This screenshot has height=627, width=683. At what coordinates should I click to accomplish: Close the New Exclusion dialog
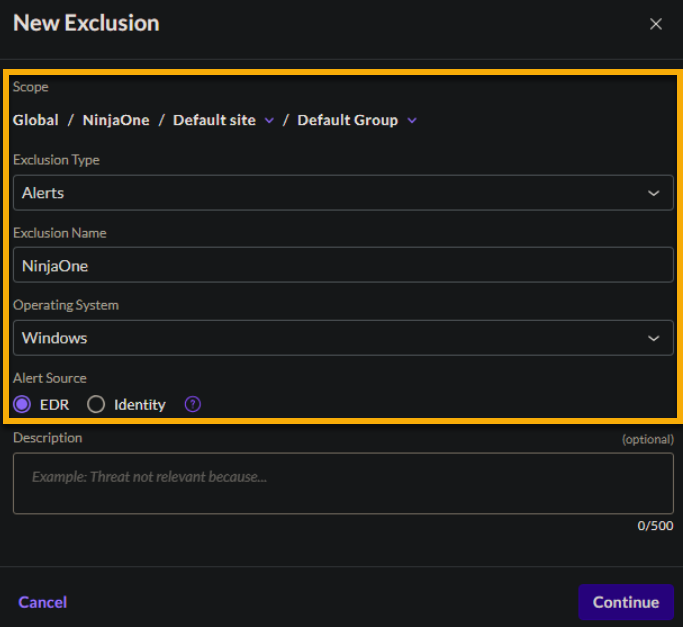point(656,24)
